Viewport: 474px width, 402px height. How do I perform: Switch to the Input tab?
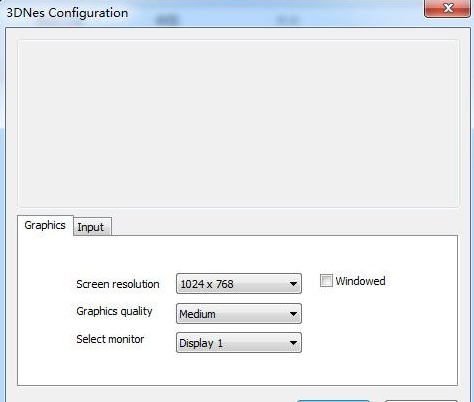coord(92,227)
